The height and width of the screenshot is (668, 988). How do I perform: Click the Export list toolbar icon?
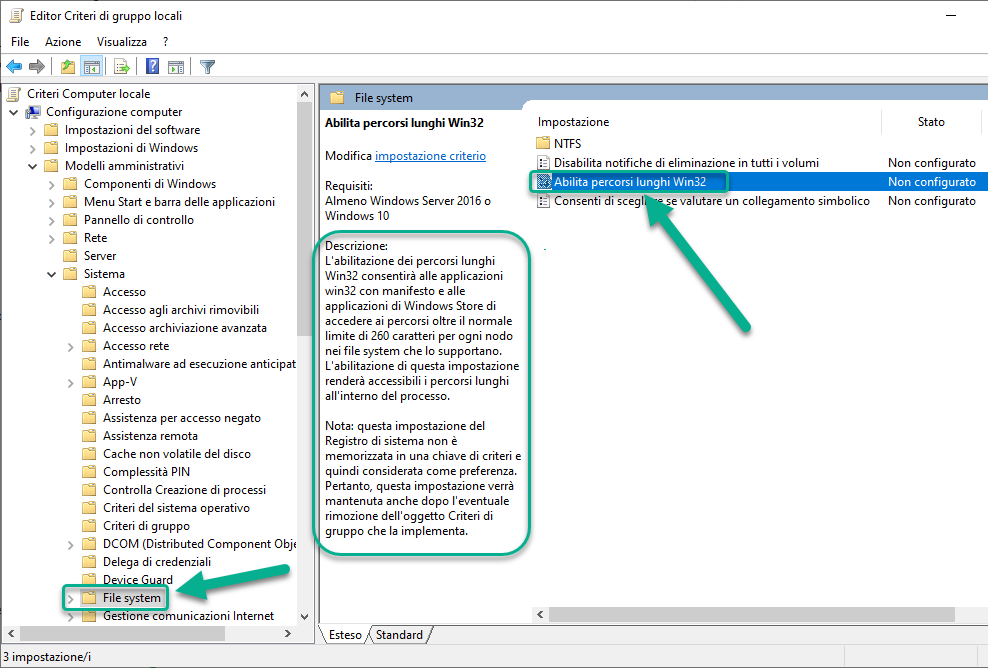(122, 66)
